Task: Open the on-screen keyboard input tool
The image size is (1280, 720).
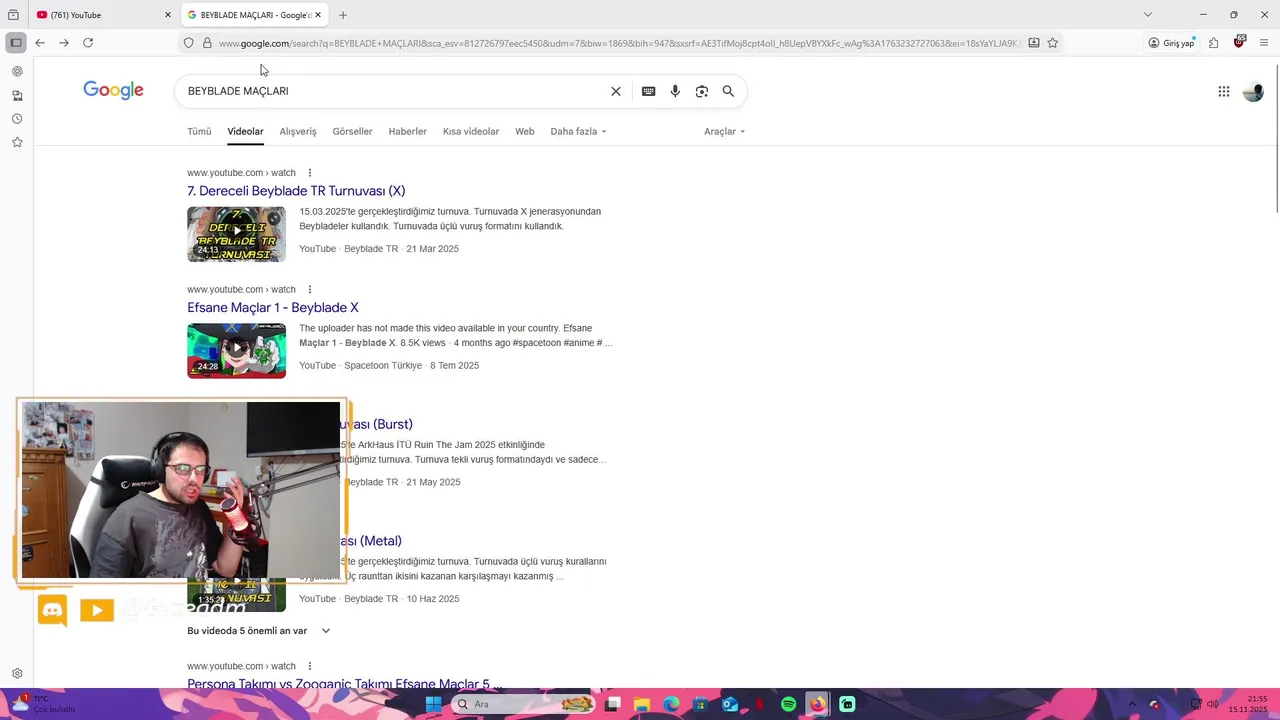Action: [x=649, y=91]
